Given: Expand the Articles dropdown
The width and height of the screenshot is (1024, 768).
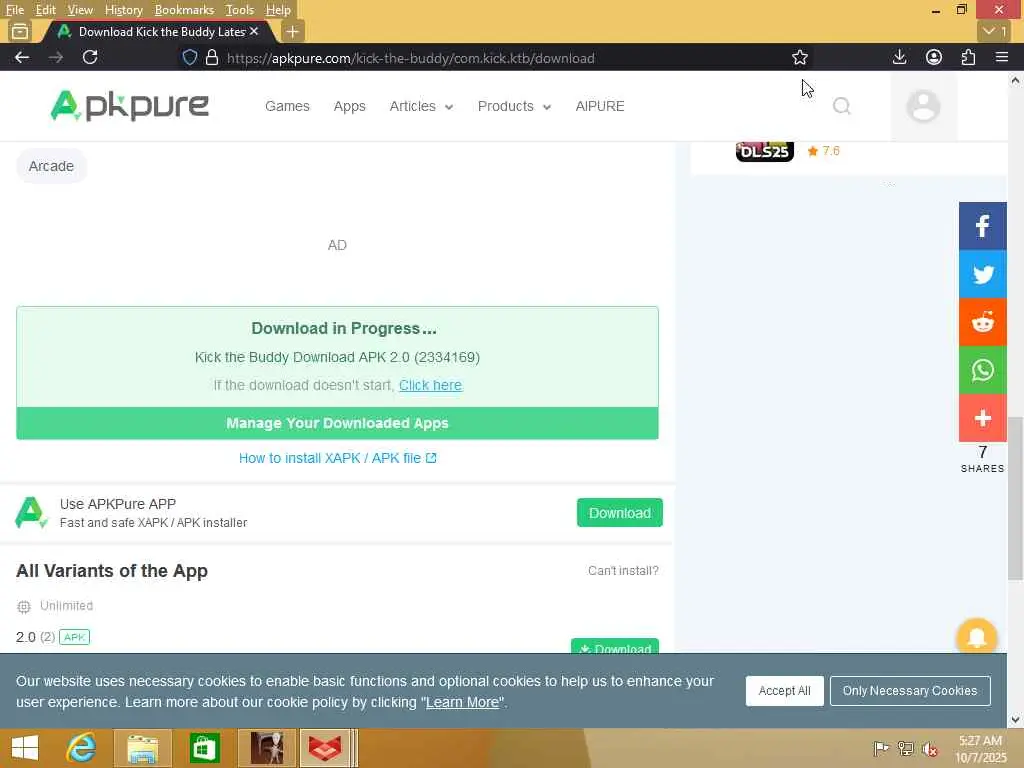Looking at the screenshot, I should pyautogui.click(x=421, y=106).
